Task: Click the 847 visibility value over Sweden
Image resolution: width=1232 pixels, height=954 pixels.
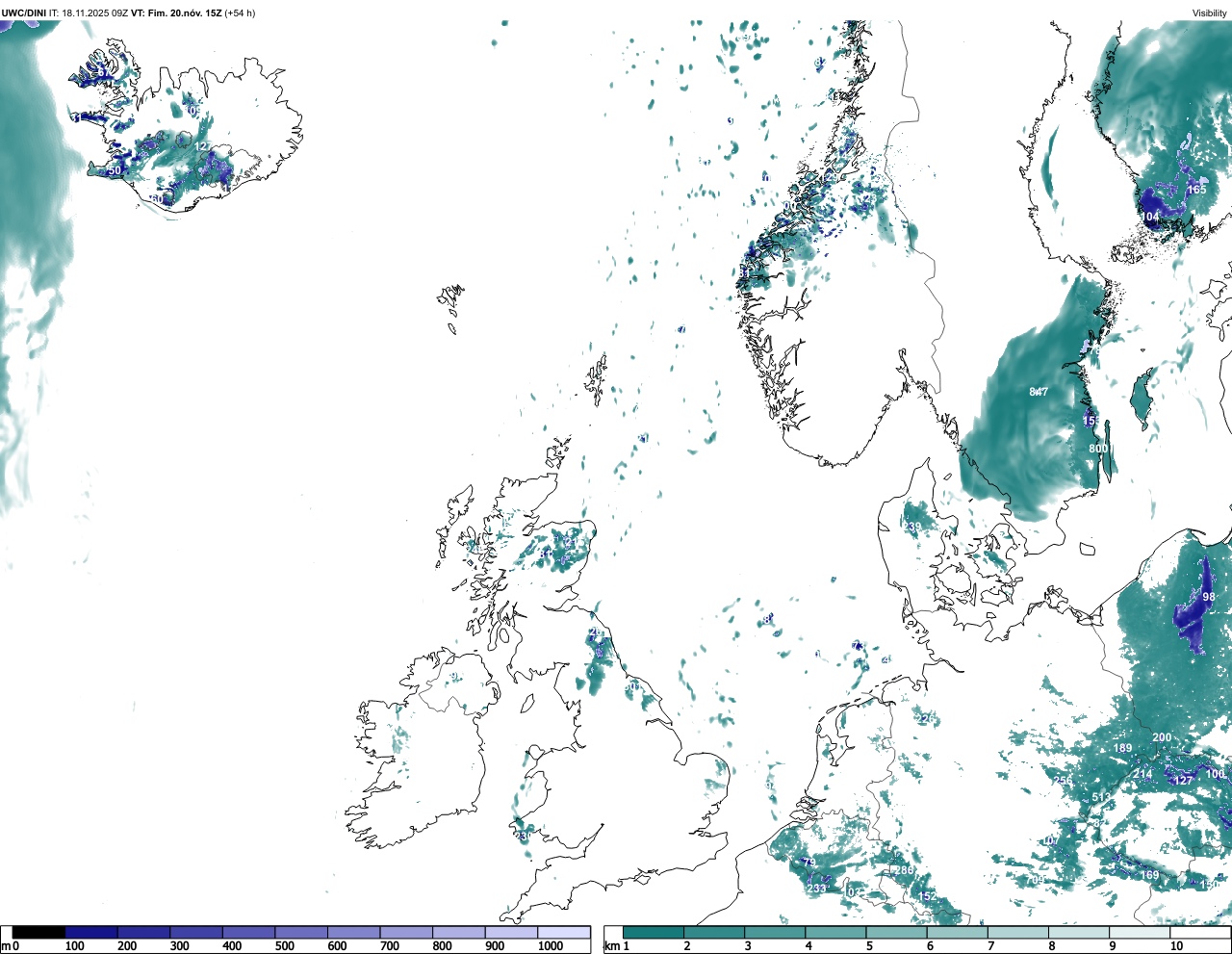Action: (1039, 392)
